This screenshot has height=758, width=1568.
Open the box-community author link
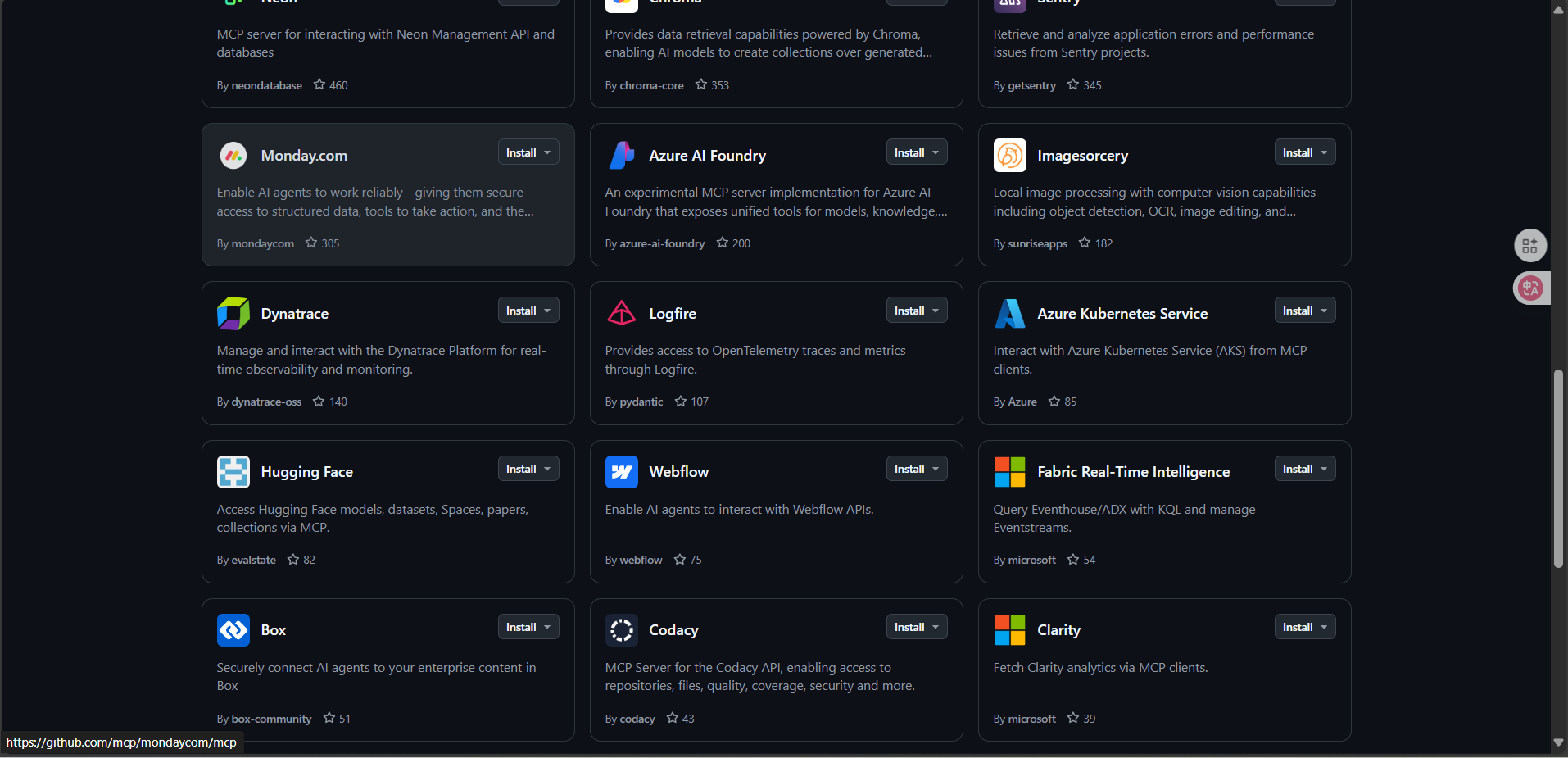point(271,719)
